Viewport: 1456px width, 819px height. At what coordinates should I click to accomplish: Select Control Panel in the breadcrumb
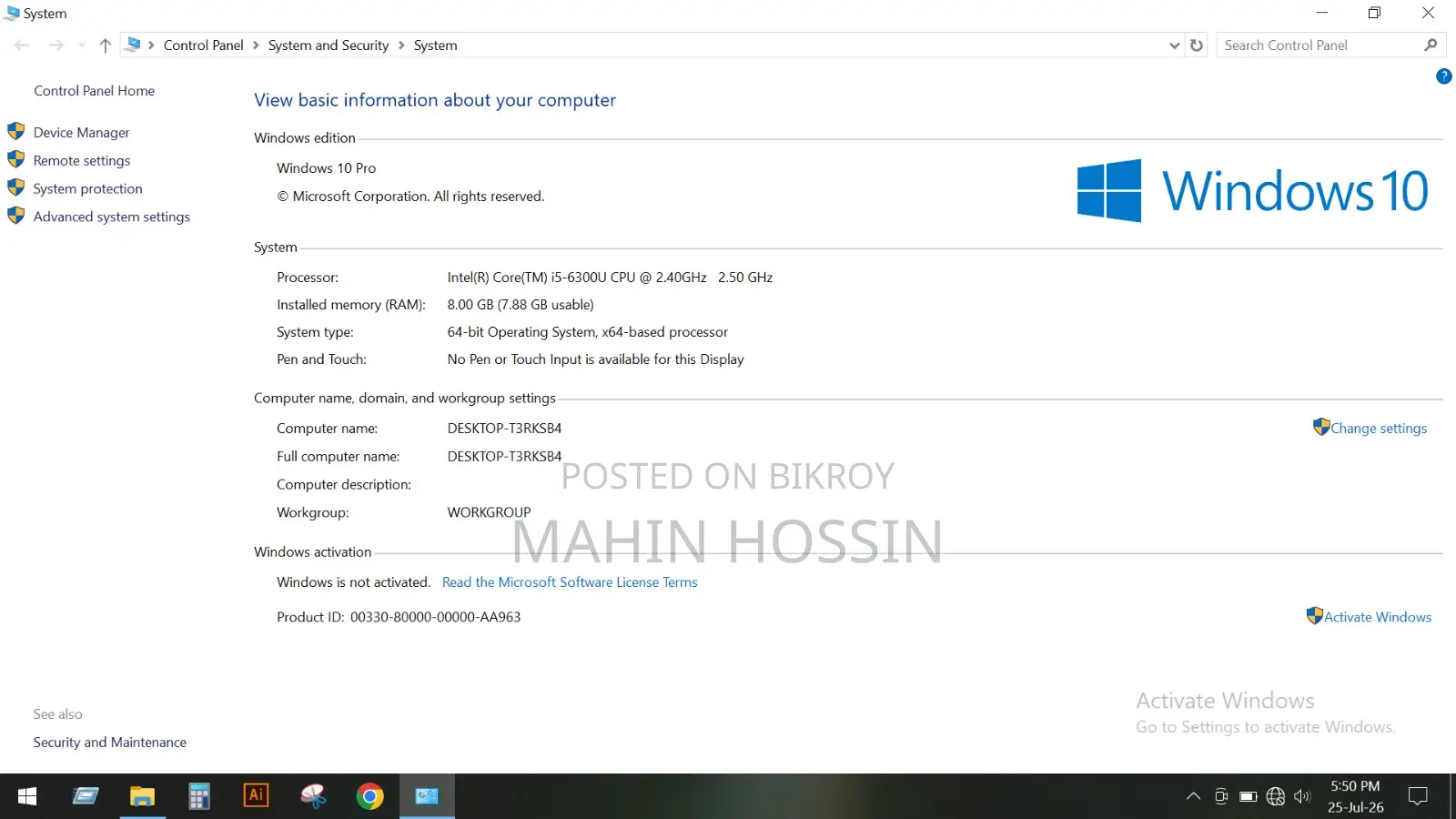(203, 45)
